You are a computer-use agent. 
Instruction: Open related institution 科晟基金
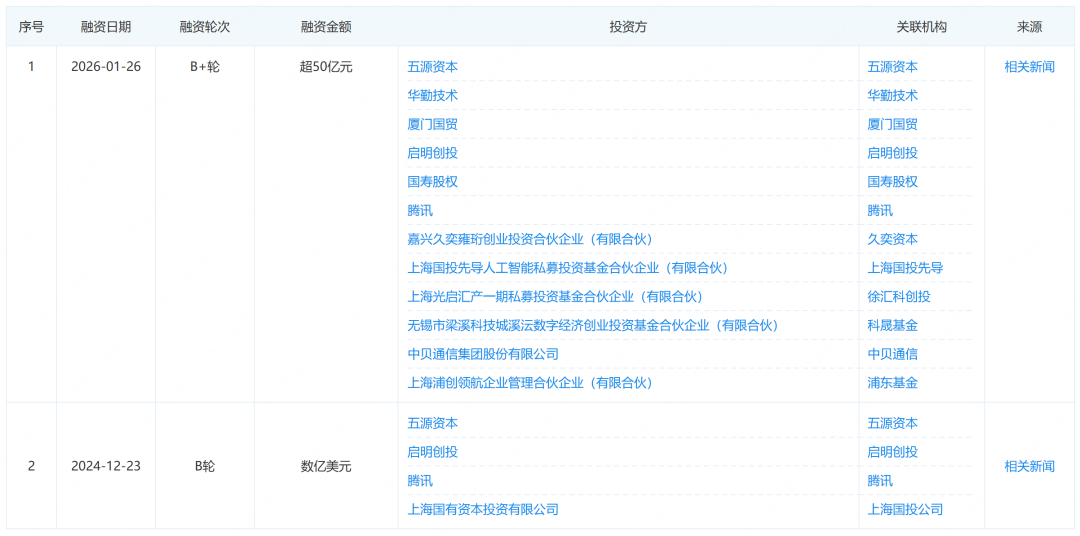pyautogui.click(x=893, y=325)
